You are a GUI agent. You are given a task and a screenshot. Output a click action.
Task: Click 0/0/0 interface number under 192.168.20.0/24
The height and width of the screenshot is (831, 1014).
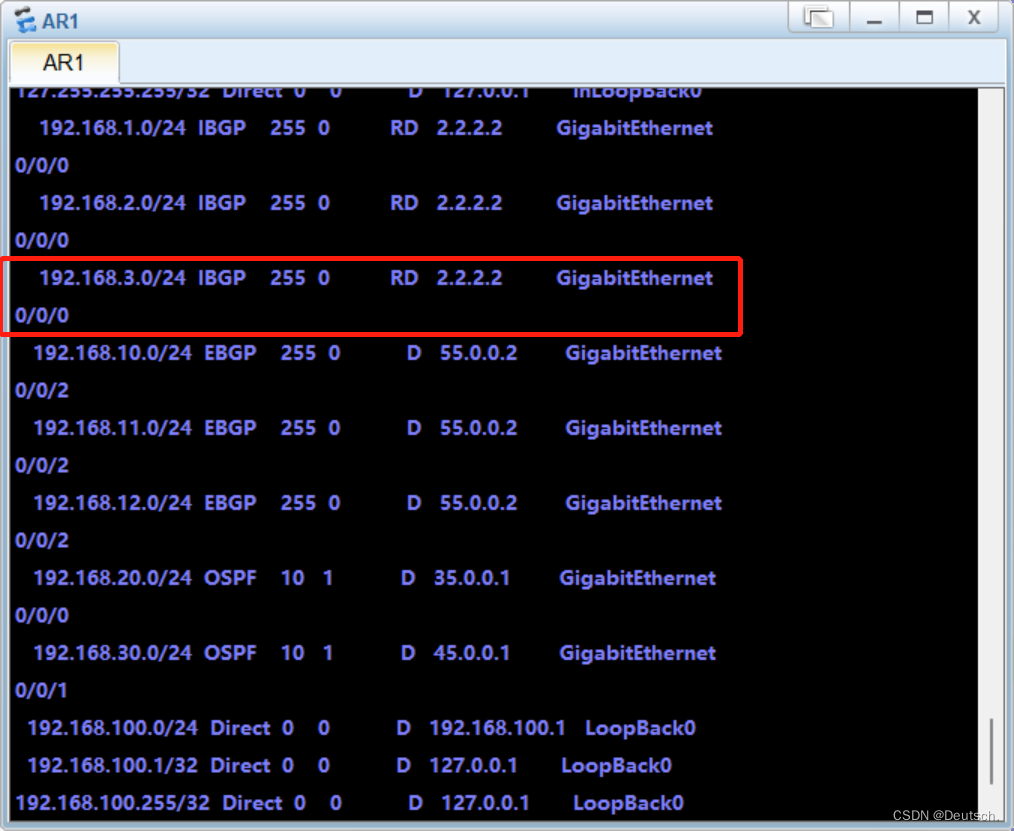pyautogui.click(x=41, y=616)
